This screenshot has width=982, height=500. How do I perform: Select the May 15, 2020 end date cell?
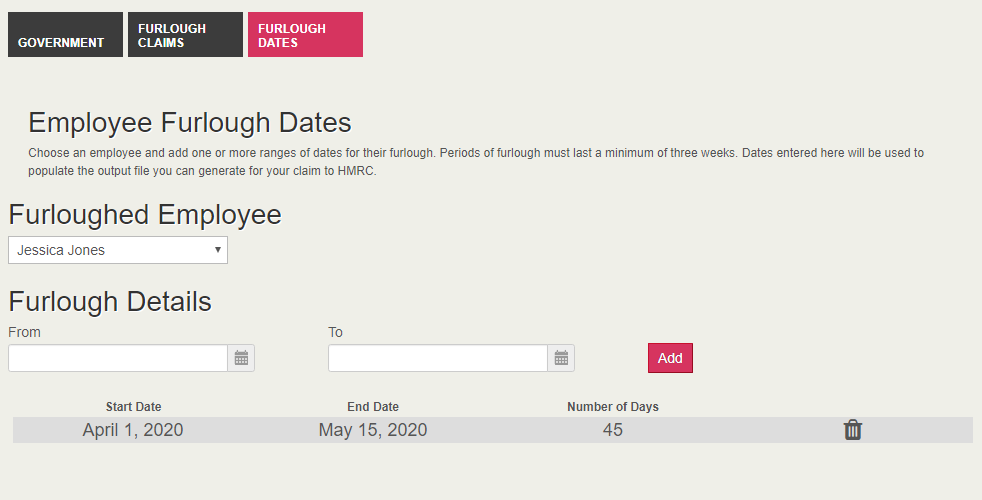[373, 430]
